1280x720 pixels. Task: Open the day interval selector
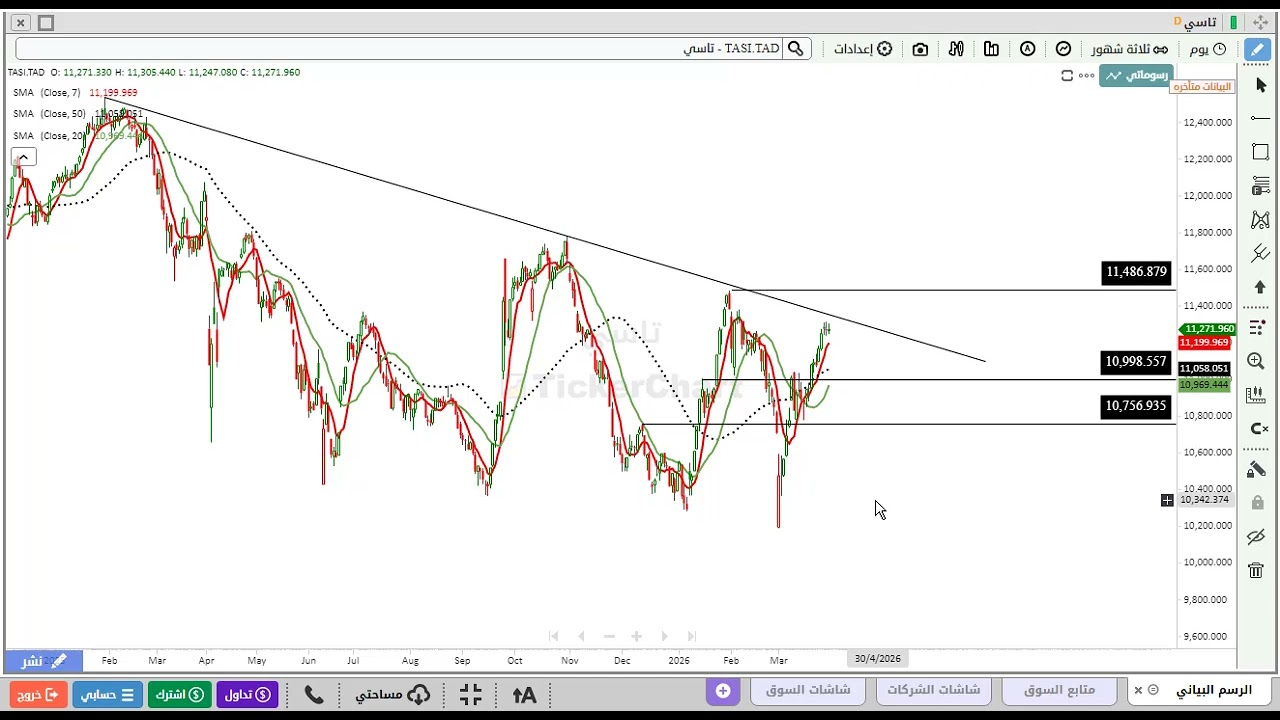coord(1208,49)
